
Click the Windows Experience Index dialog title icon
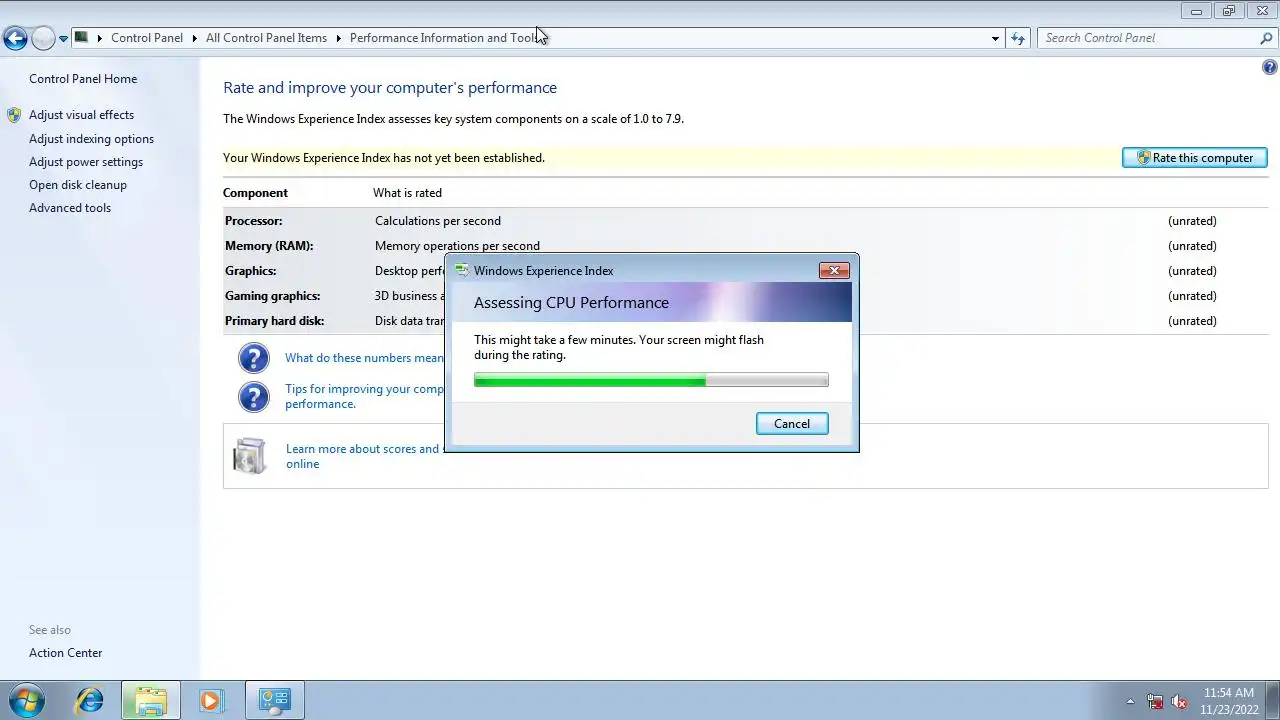[461, 271]
